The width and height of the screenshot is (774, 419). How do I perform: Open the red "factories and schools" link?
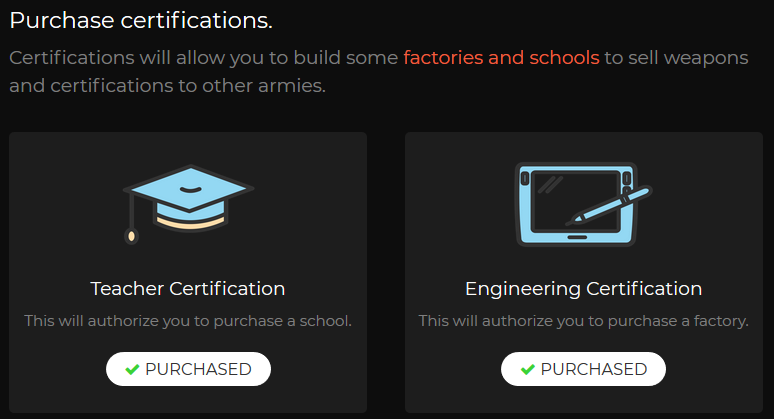click(x=501, y=57)
